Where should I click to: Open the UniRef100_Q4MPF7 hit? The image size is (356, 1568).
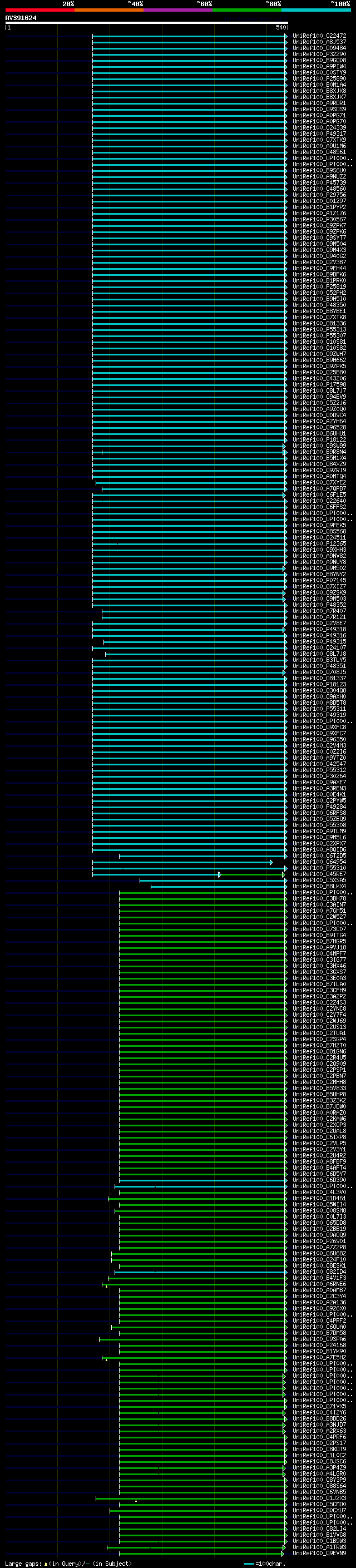(319, 954)
